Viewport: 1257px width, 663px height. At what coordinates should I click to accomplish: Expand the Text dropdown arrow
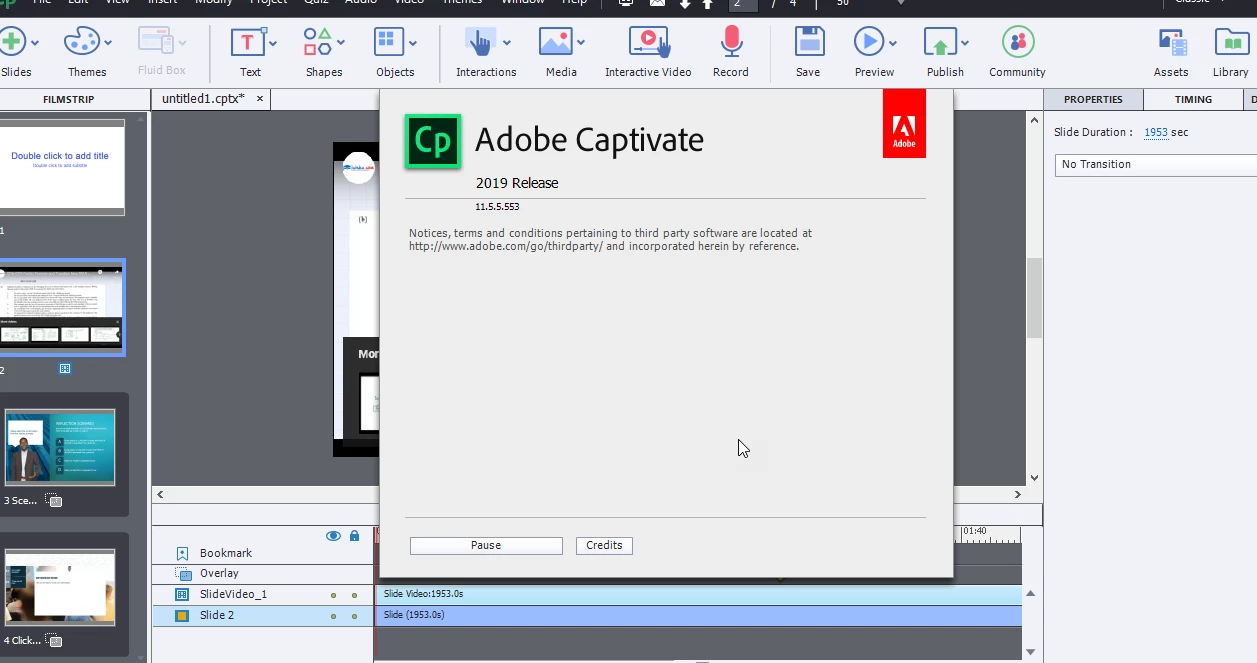(272, 43)
